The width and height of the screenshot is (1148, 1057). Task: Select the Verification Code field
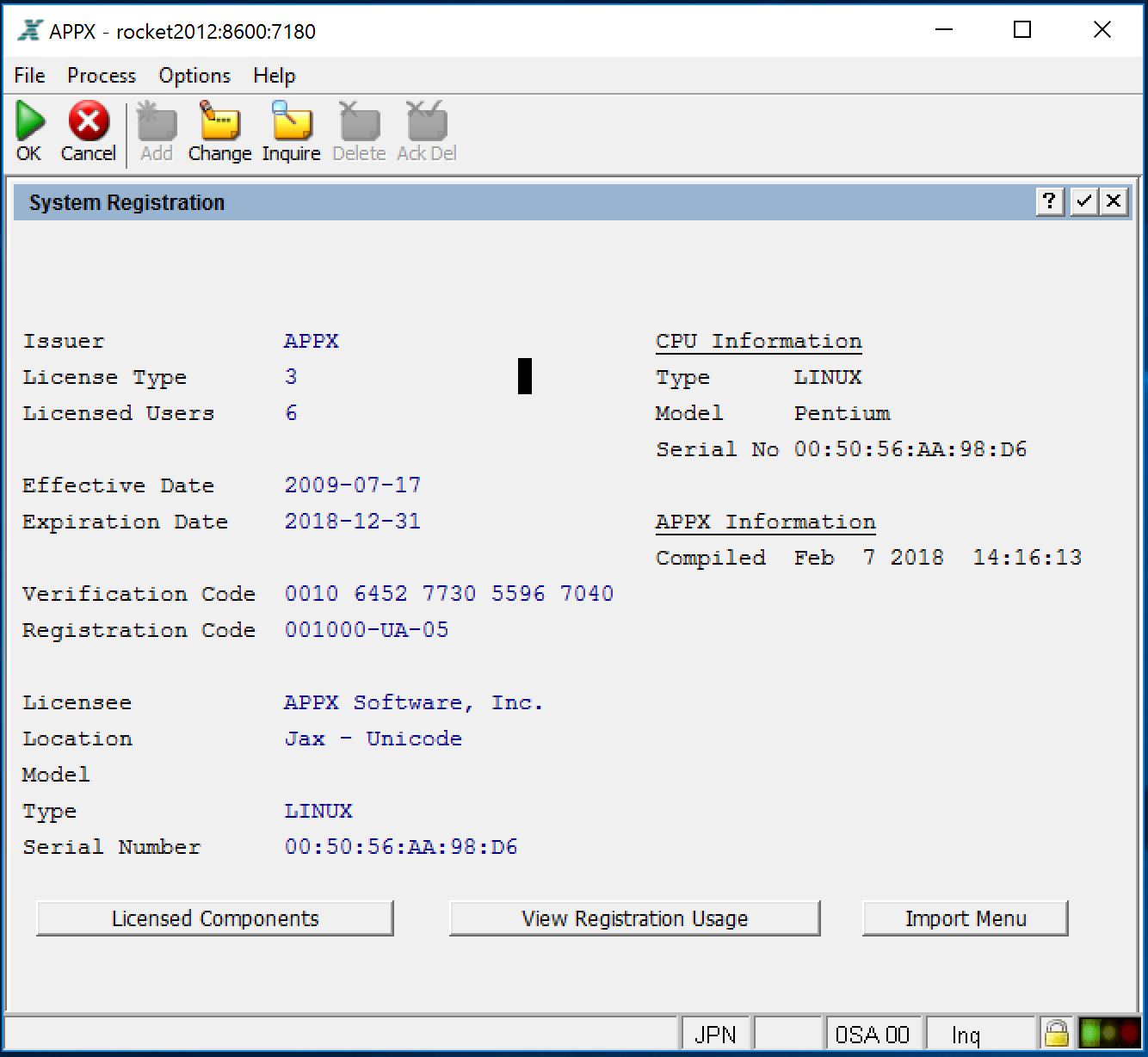(448, 594)
